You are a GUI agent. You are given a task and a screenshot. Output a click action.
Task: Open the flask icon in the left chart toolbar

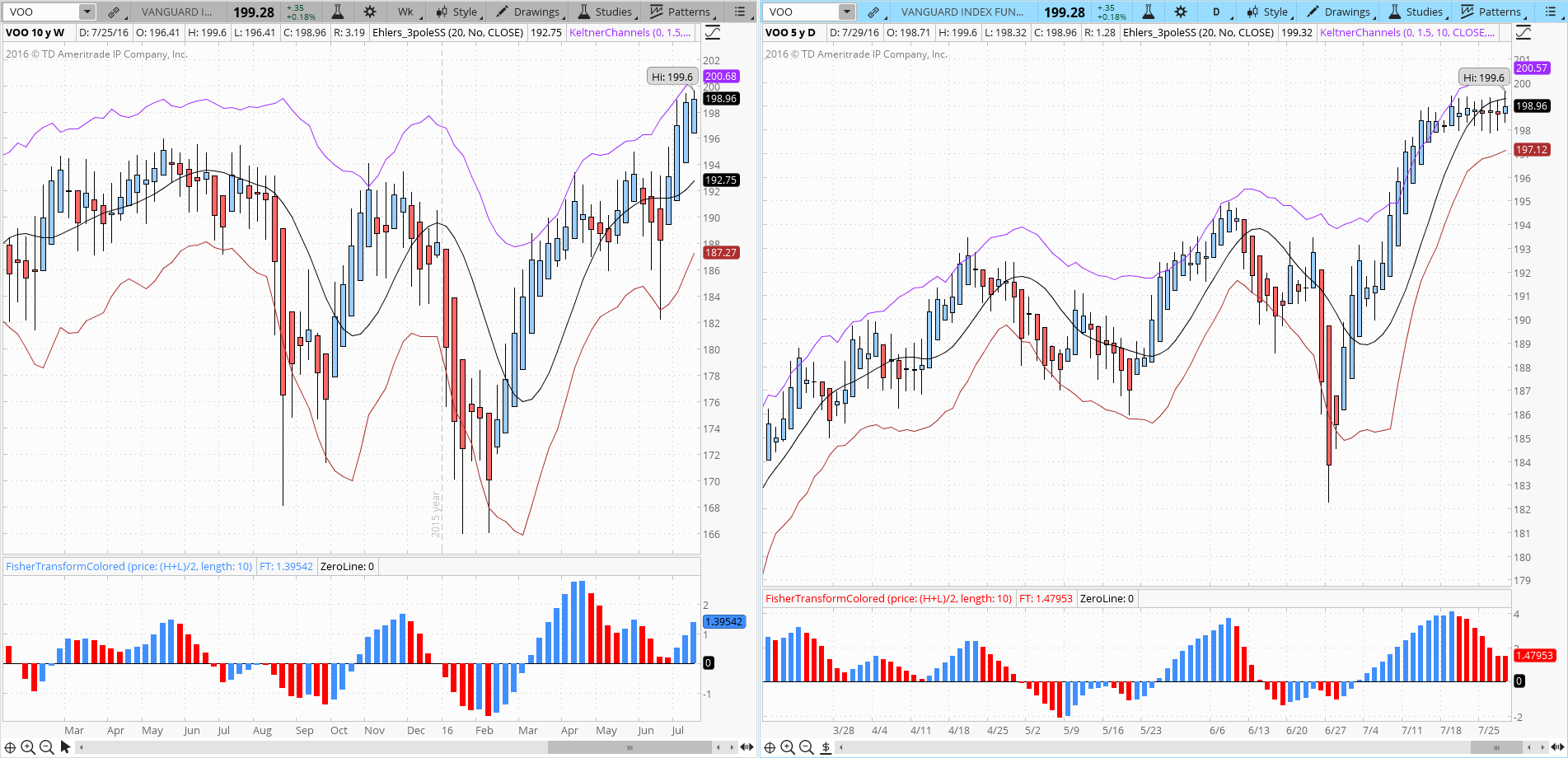coord(338,12)
